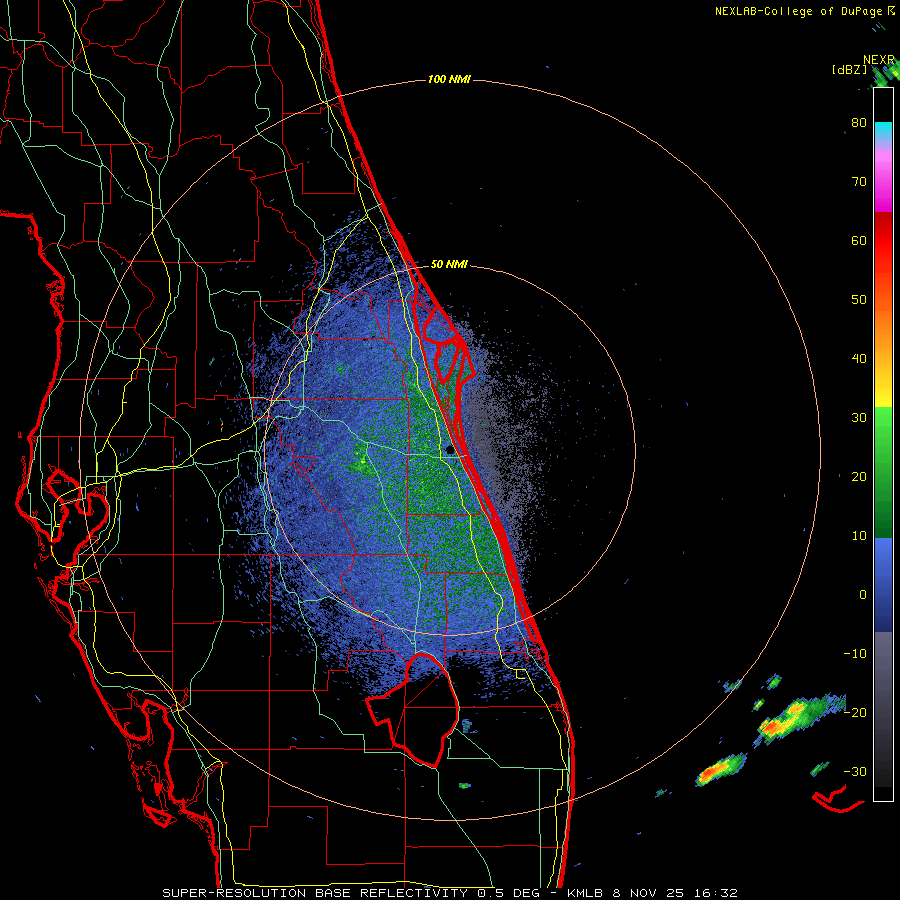
Task: Click the 40 value on color scale
Action: click(859, 359)
